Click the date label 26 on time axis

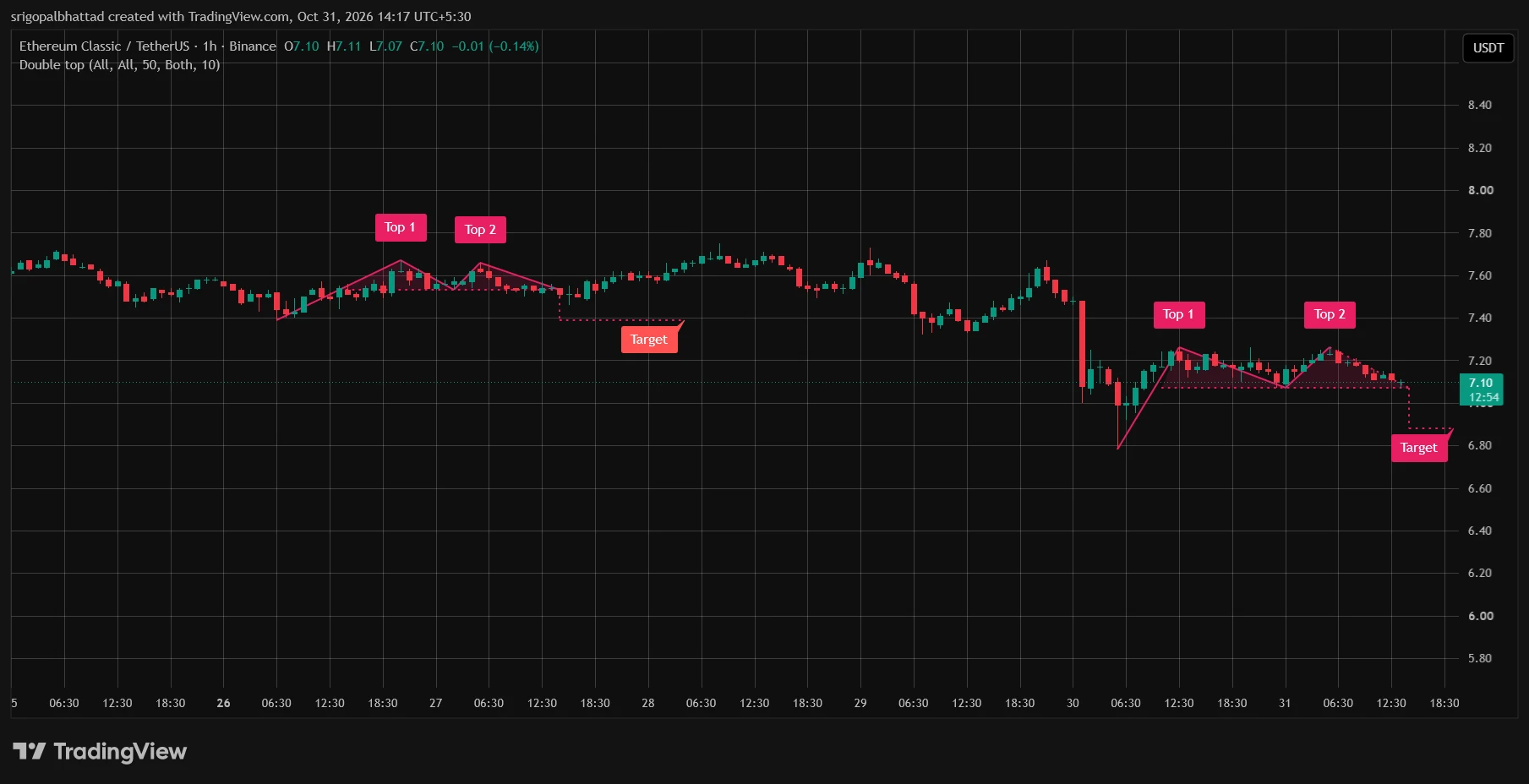tap(223, 704)
